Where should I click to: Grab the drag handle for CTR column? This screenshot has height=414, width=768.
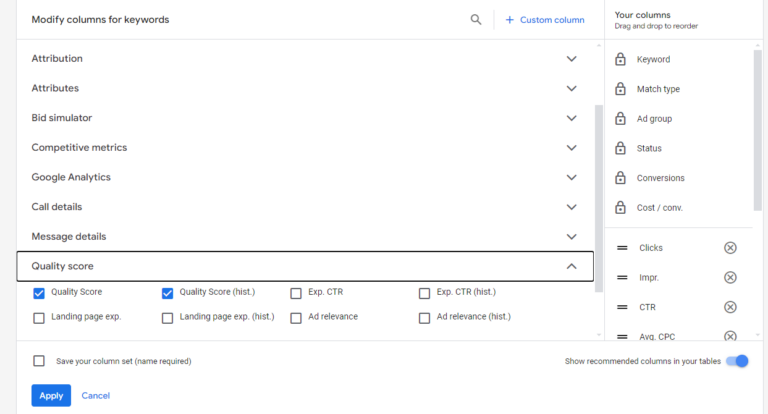[x=622, y=307]
